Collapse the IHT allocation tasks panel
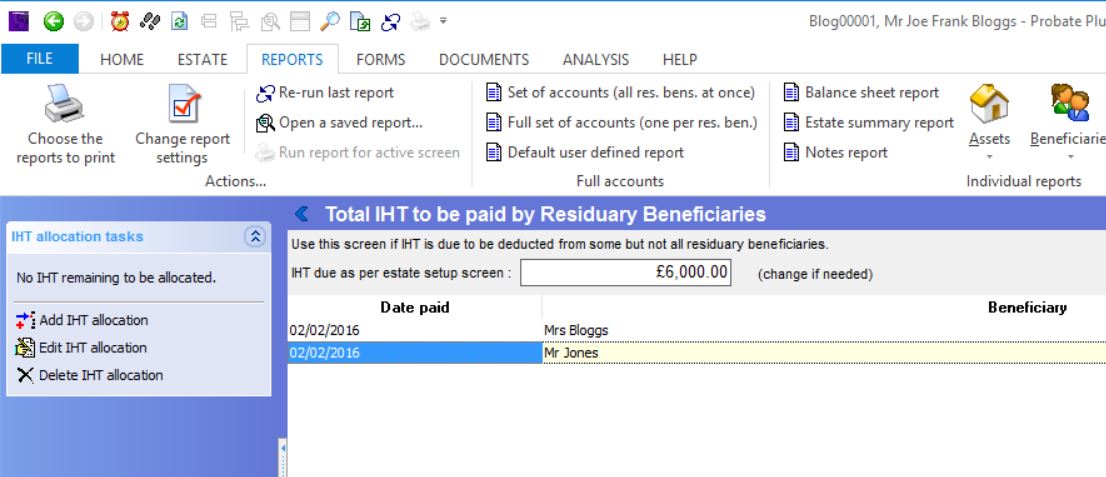The image size is (1106, 477). click(254, 237)
